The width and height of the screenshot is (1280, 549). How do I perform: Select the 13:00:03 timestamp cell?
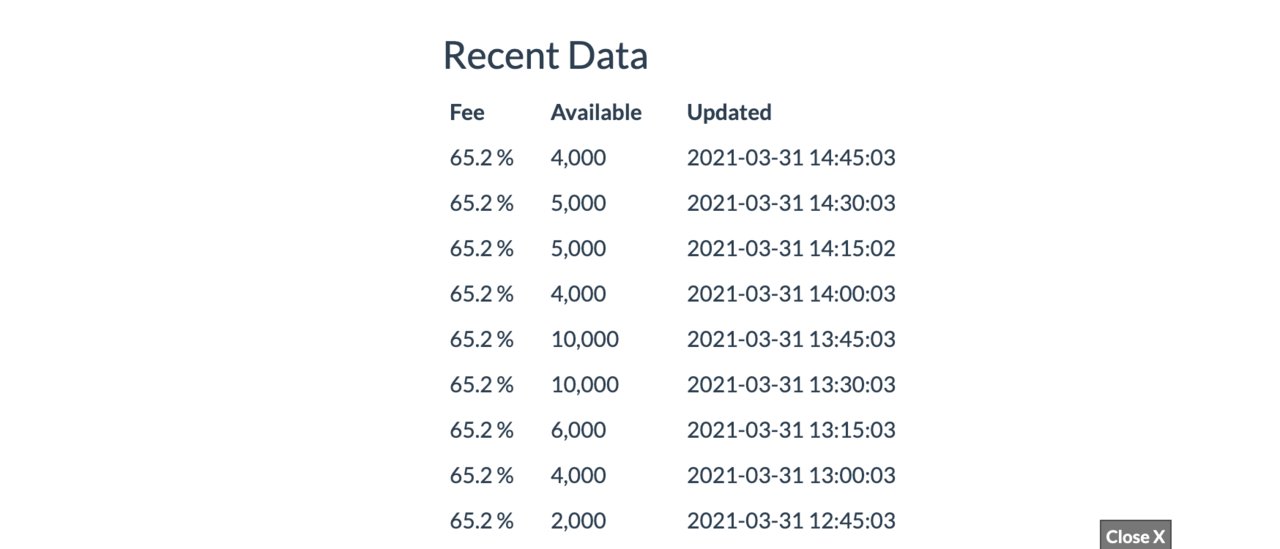791,475
